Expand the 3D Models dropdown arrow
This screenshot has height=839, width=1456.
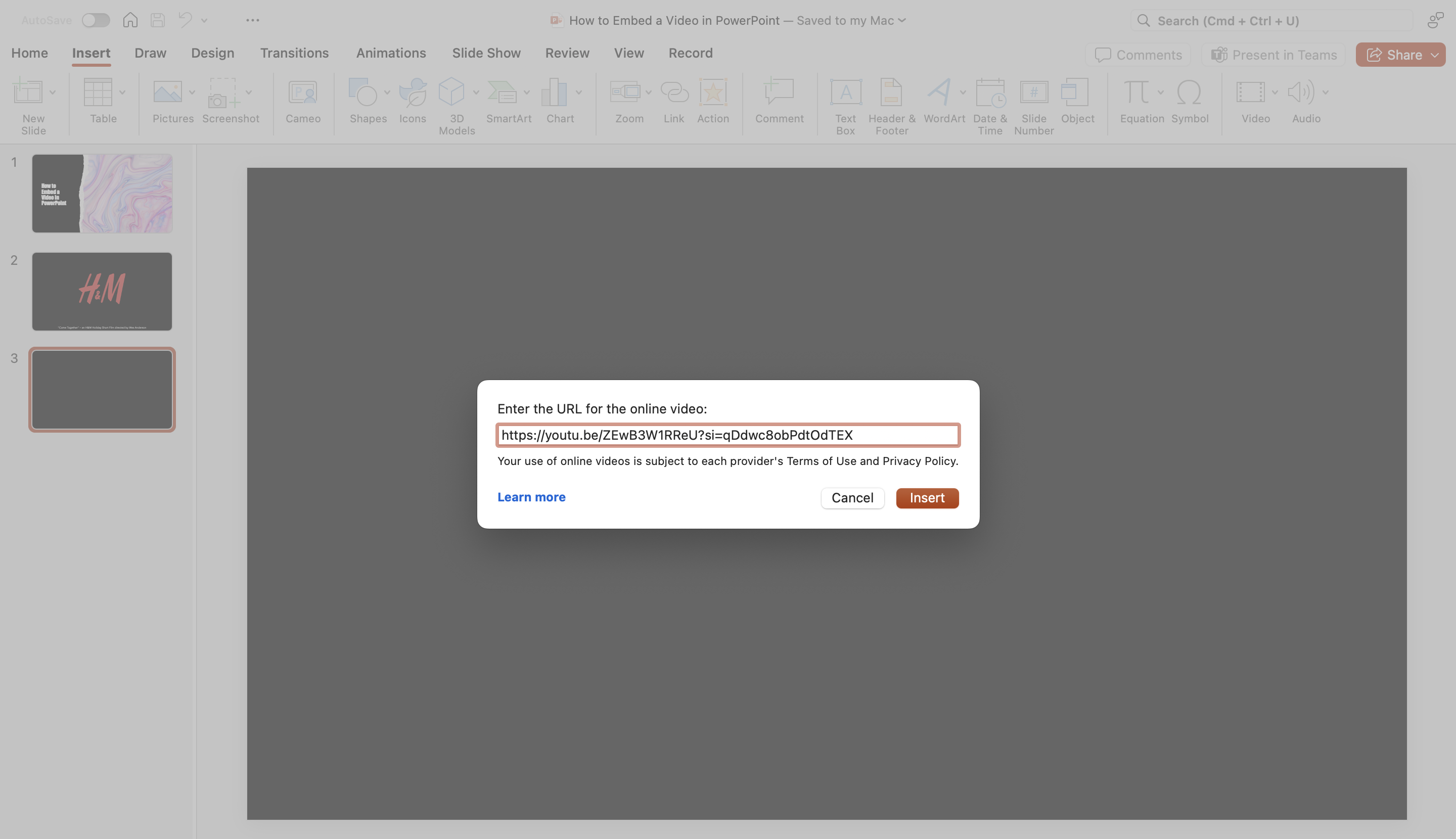[x=476, y=92]
